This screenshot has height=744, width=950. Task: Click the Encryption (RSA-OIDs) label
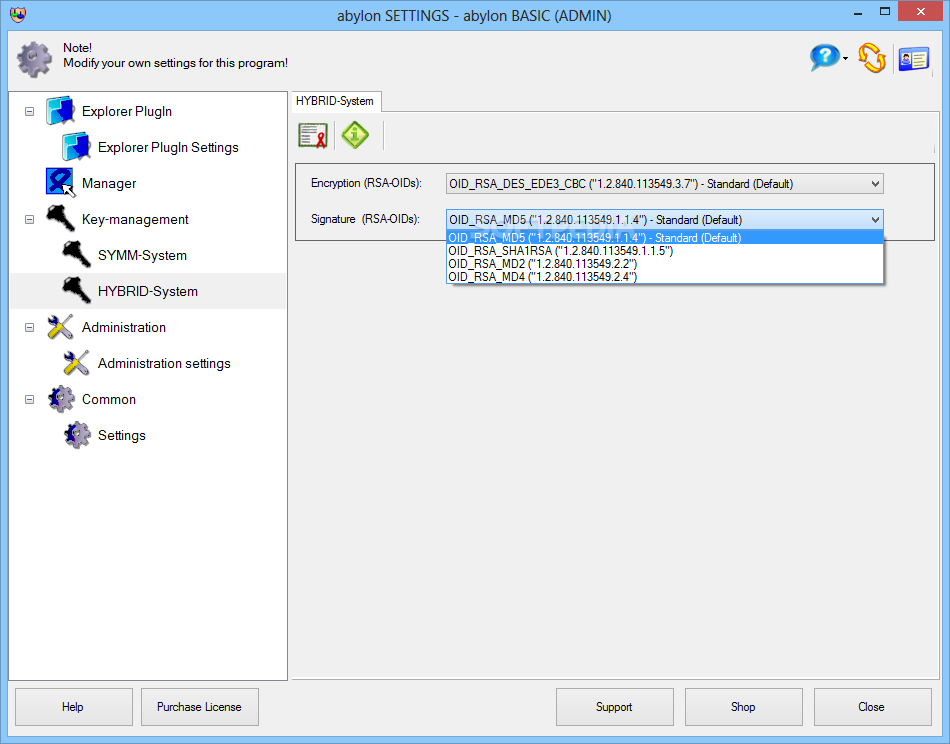coord(367,183)
